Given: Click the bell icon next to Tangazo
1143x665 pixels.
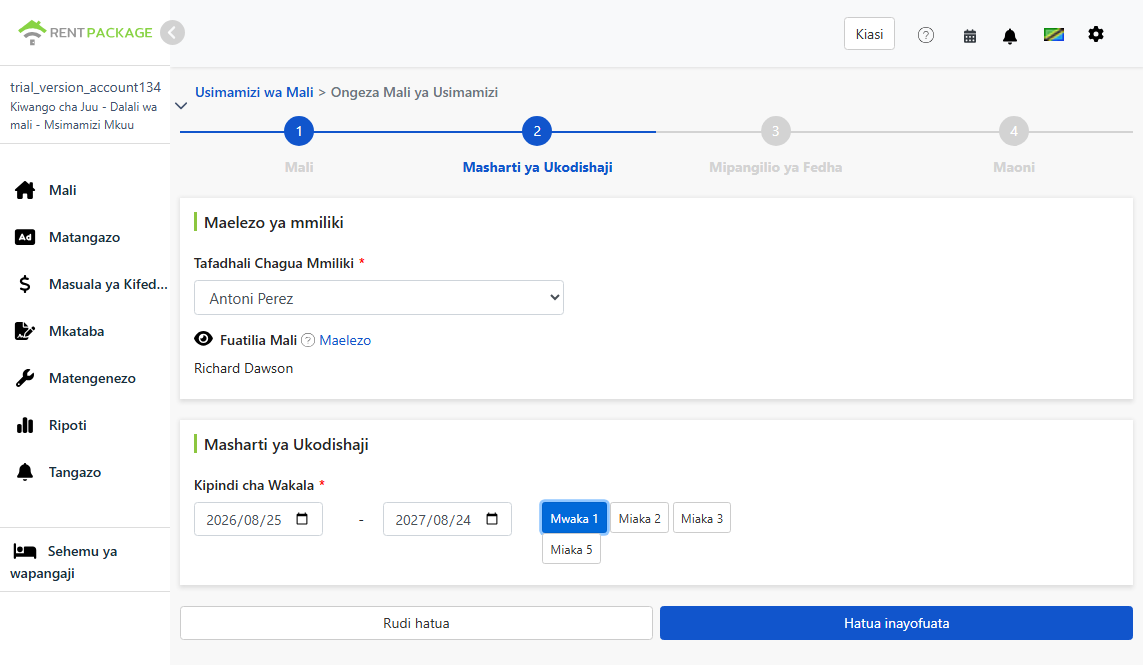Looking at the screenshot, I should [x=25, y=472].
